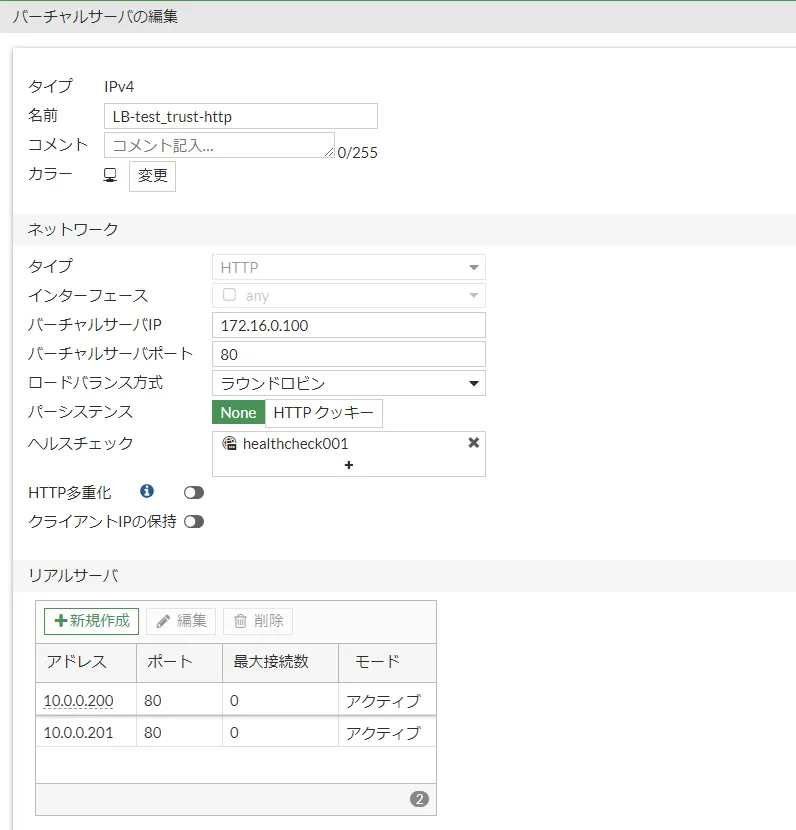Viewport: 796px width, 830px height.
Task: Select HTTP クッキー persistence option
Action: [x=323, y=413]
